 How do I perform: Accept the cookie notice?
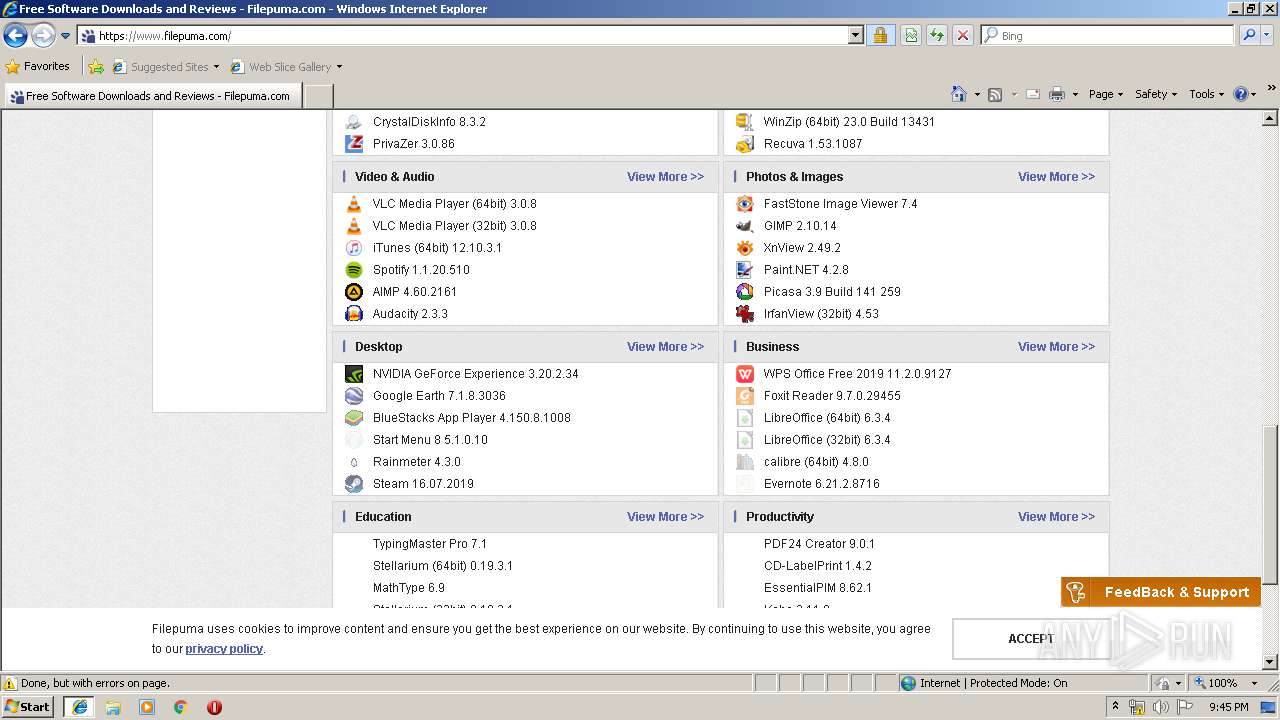point(1031,639)
